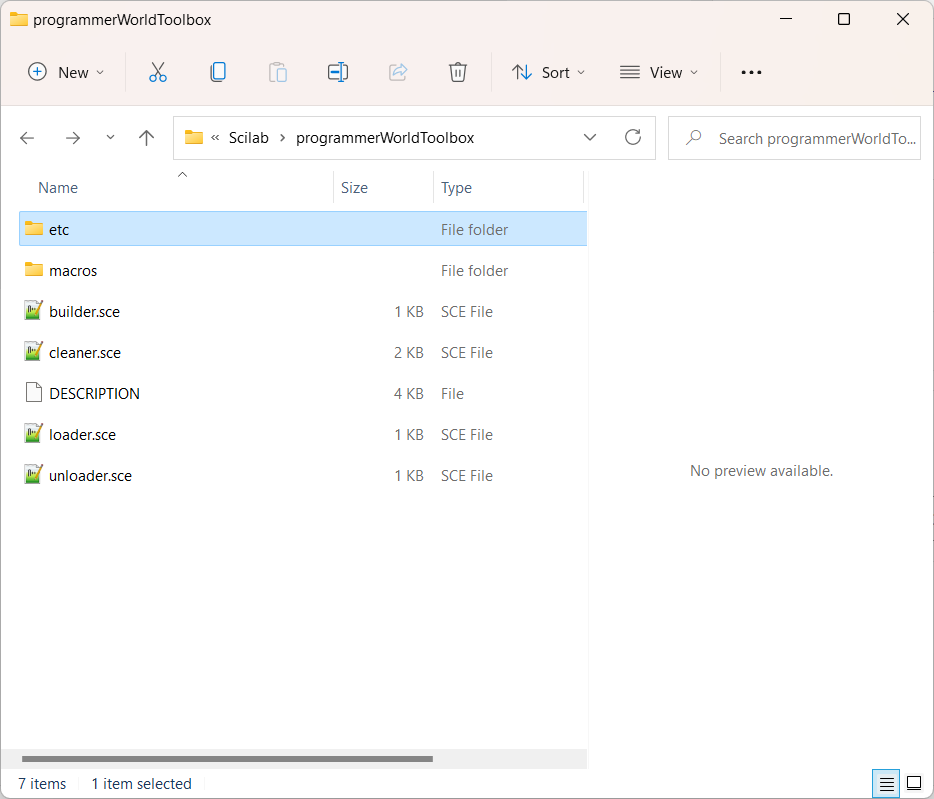934x799 pixels.
Task: Open the Sort options dropdown
Action: [x=549, y=72]
